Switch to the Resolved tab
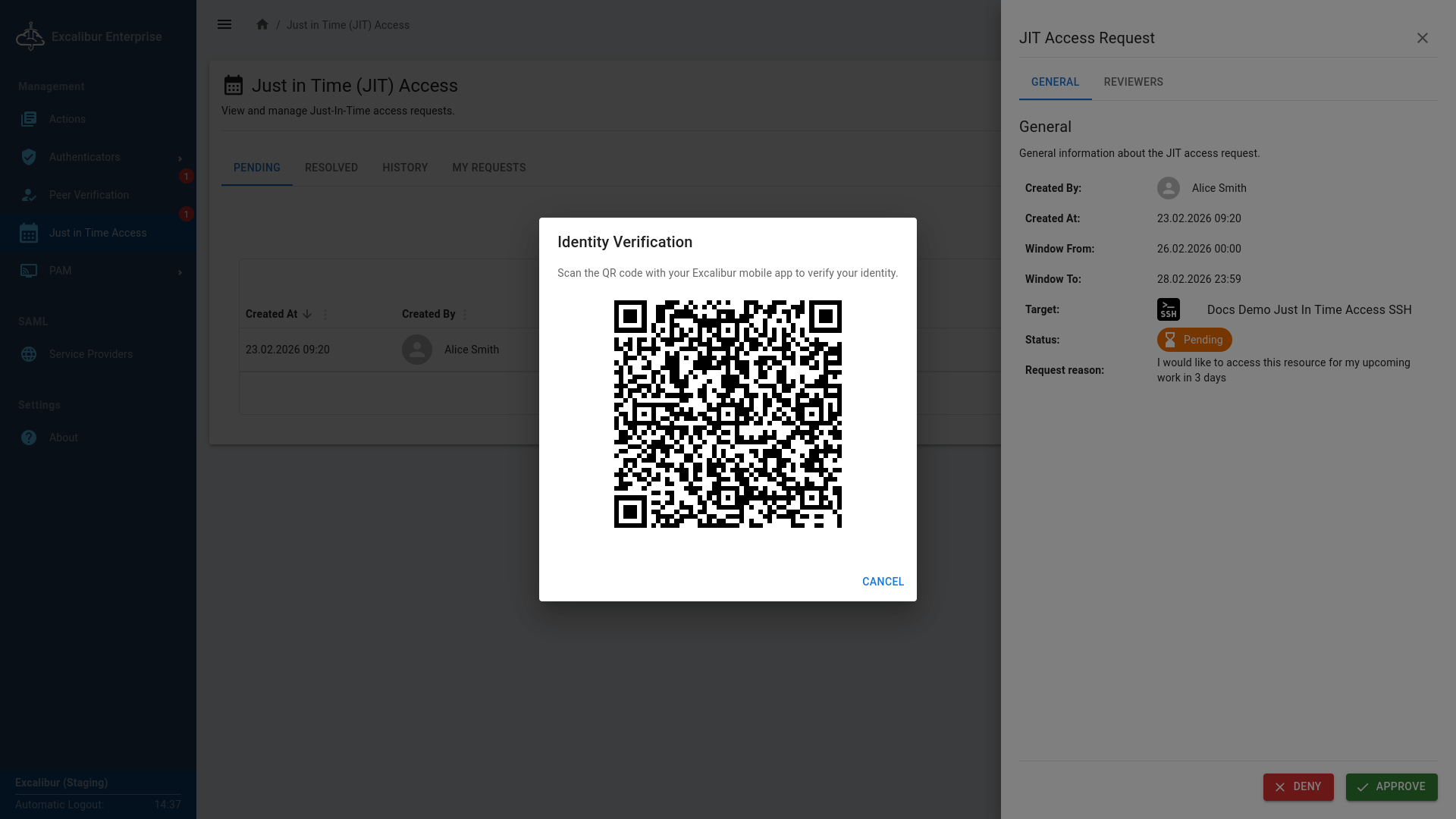 pyautogui.click(x=331, y=168)
